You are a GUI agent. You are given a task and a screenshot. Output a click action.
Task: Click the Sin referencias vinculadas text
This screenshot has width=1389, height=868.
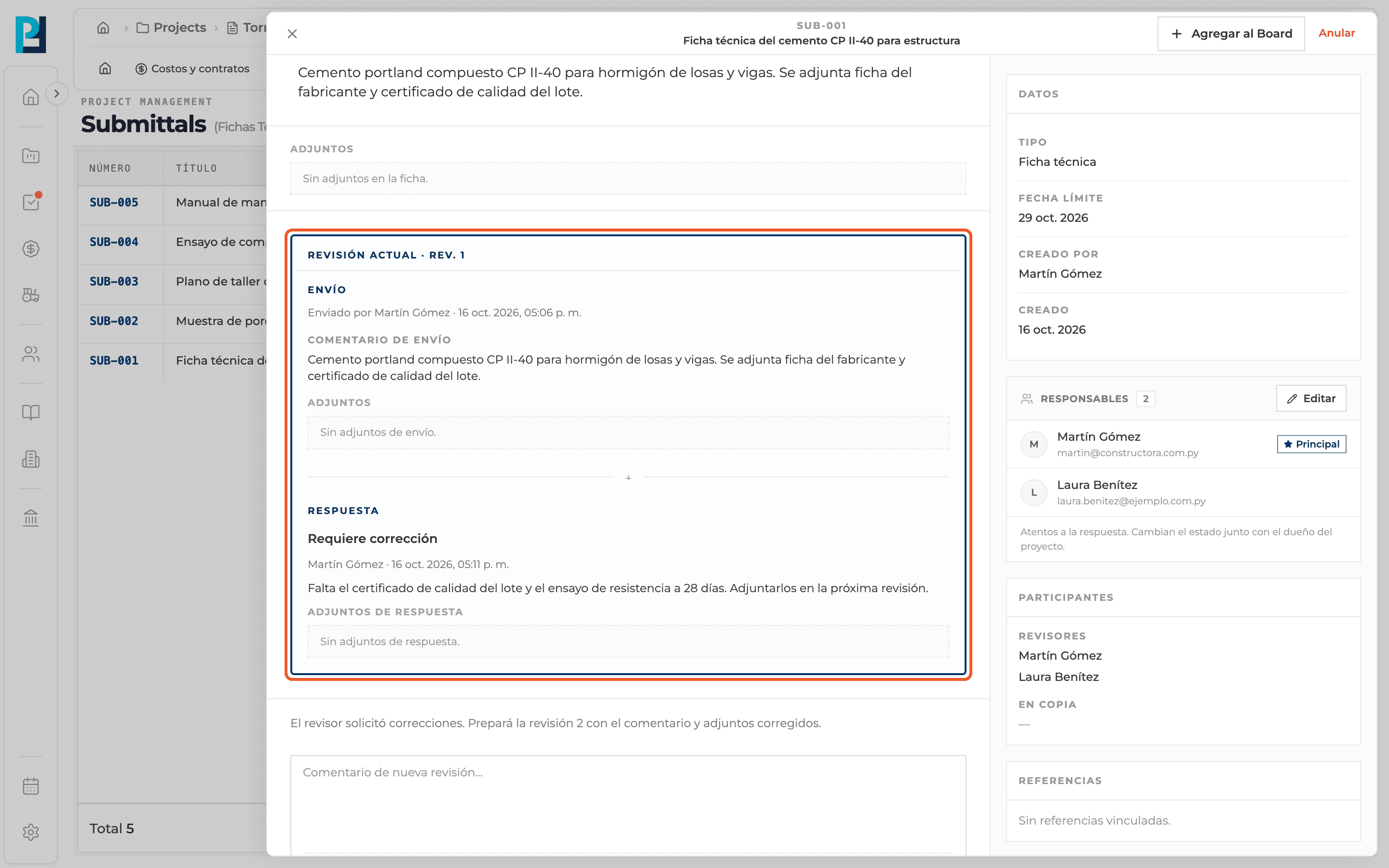tap(1094, 820)
